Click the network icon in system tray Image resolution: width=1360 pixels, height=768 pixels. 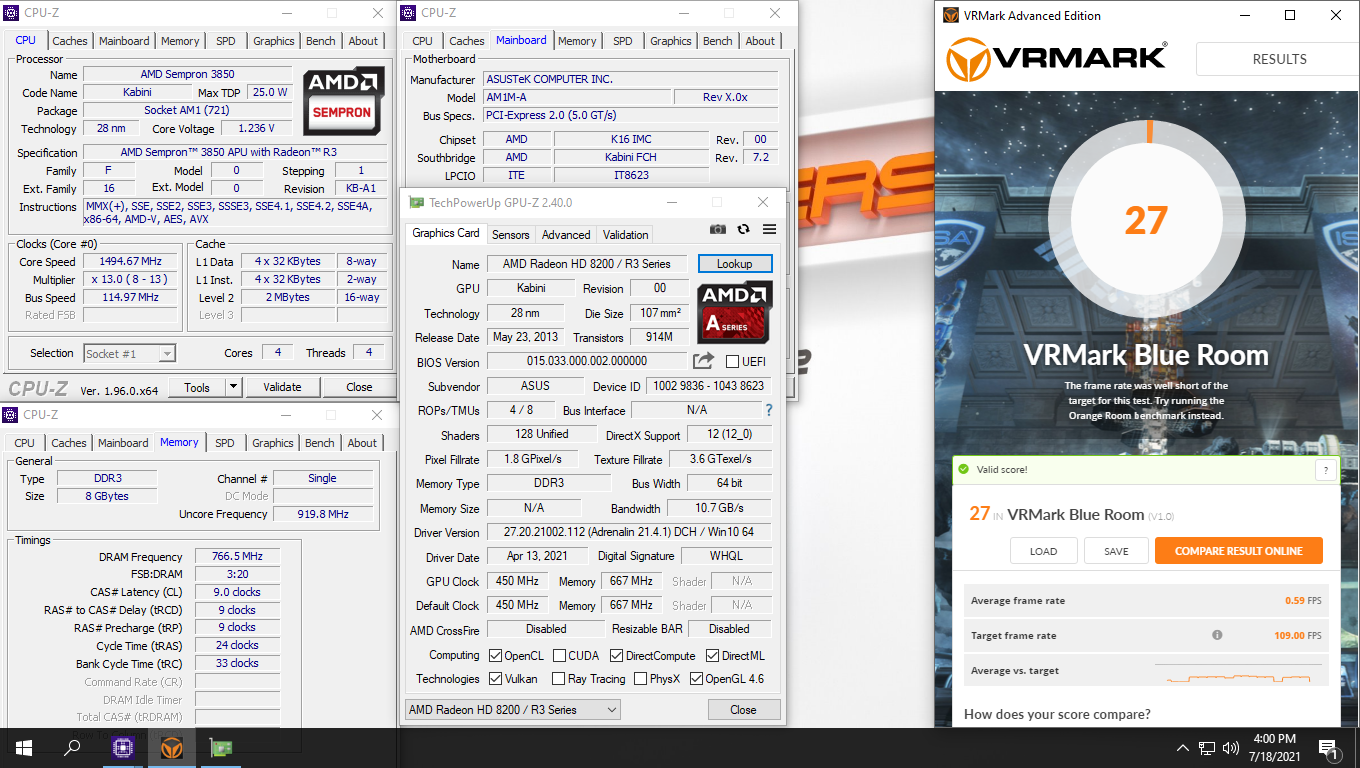click(x=1207, y=747)
